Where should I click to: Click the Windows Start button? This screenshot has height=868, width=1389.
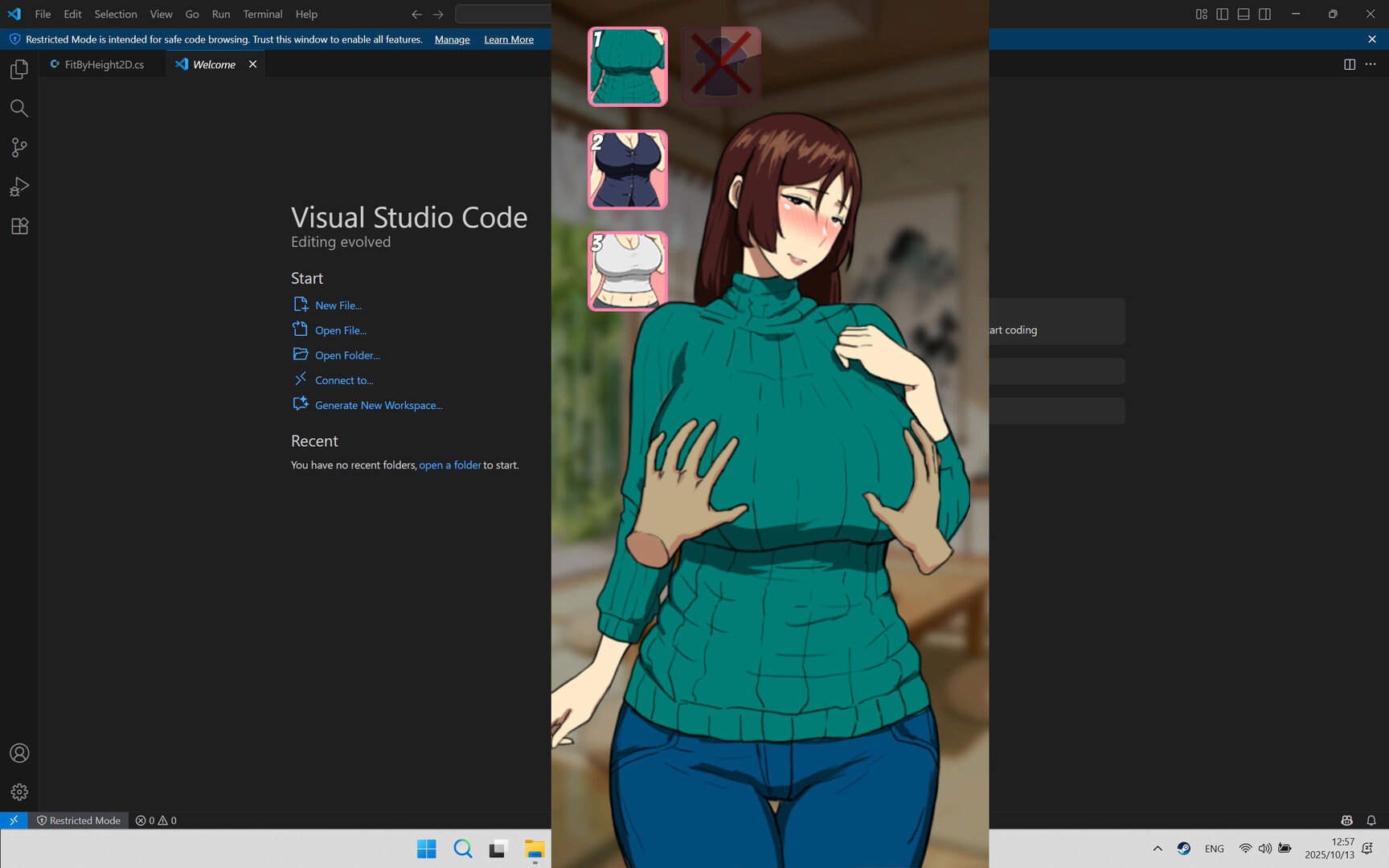[x=426, y=849]
